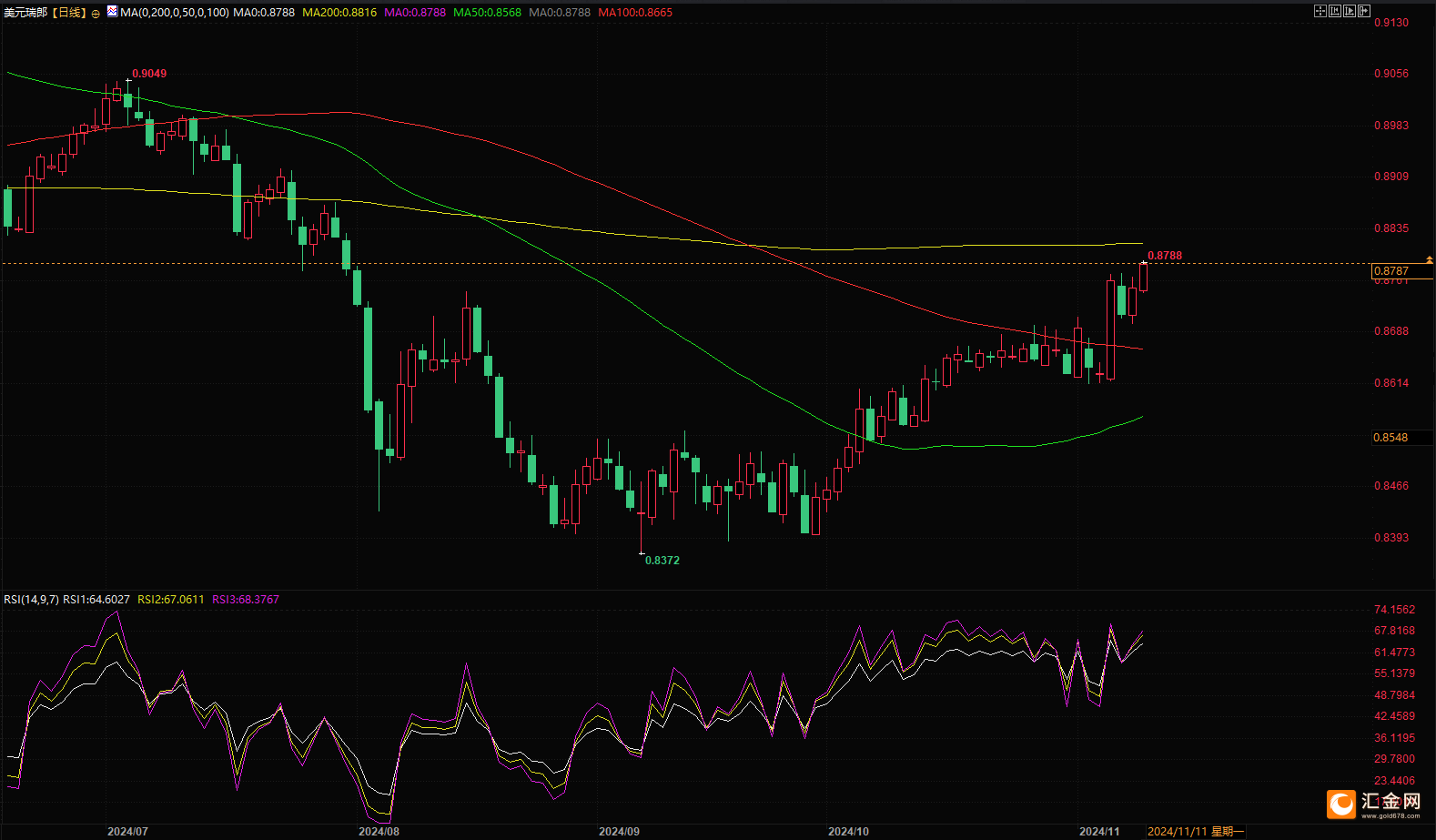Image resolution: width=1436 pixels, height=840 pixels.
Task: Click the 2024/11 date on the time axis
Action: (1099, 832)
